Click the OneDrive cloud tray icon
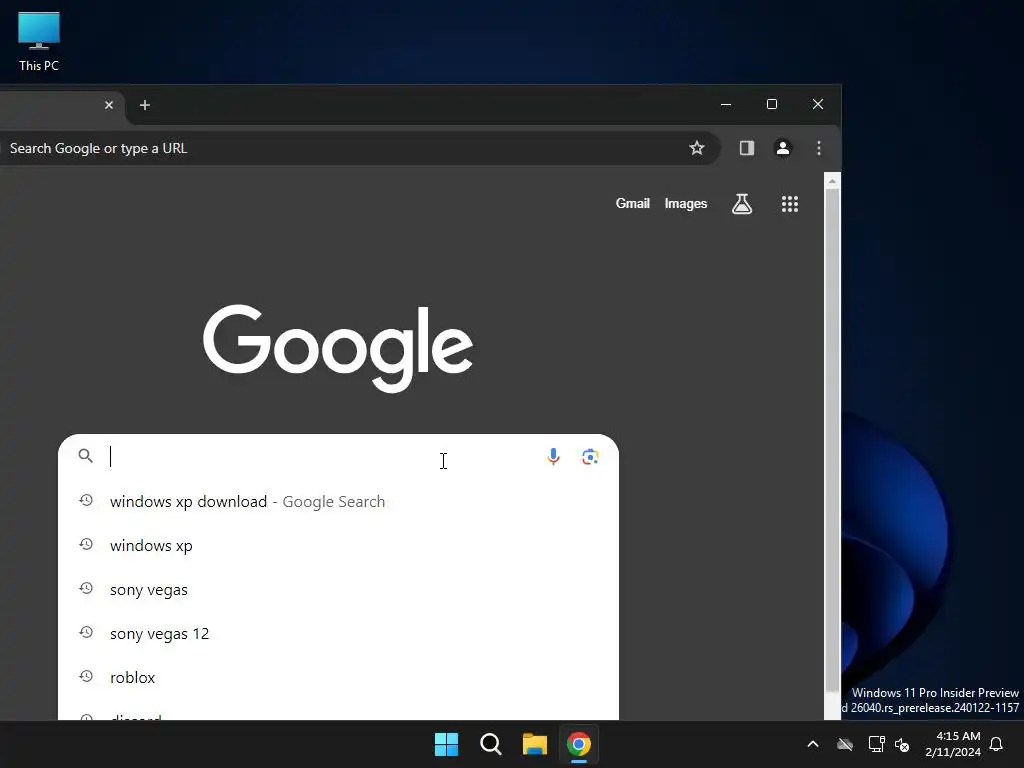Screen dimensions: 1024x768 coord(845,744)
